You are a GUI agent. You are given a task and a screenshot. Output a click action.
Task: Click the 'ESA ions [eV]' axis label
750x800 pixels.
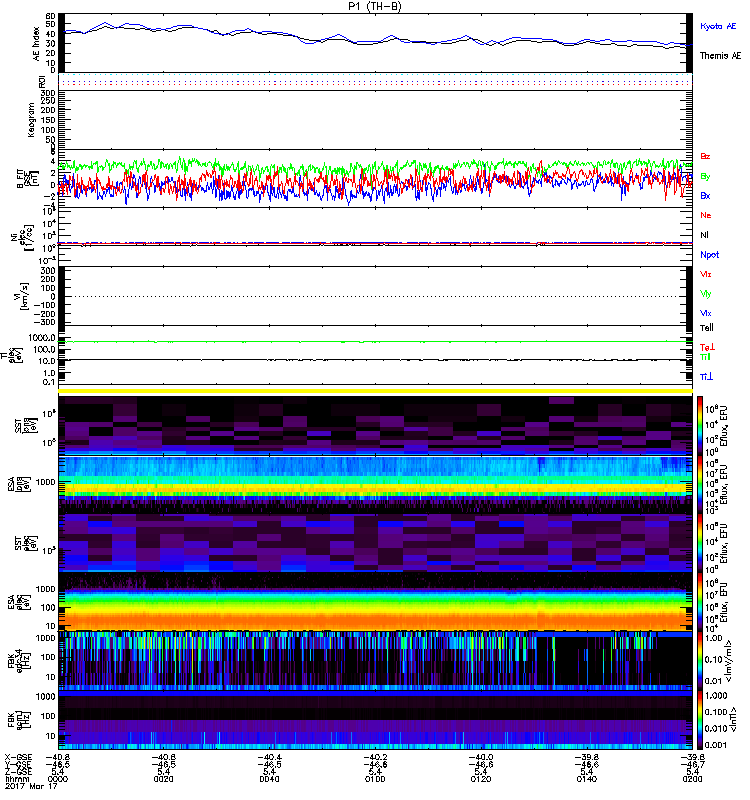point(19,484)
